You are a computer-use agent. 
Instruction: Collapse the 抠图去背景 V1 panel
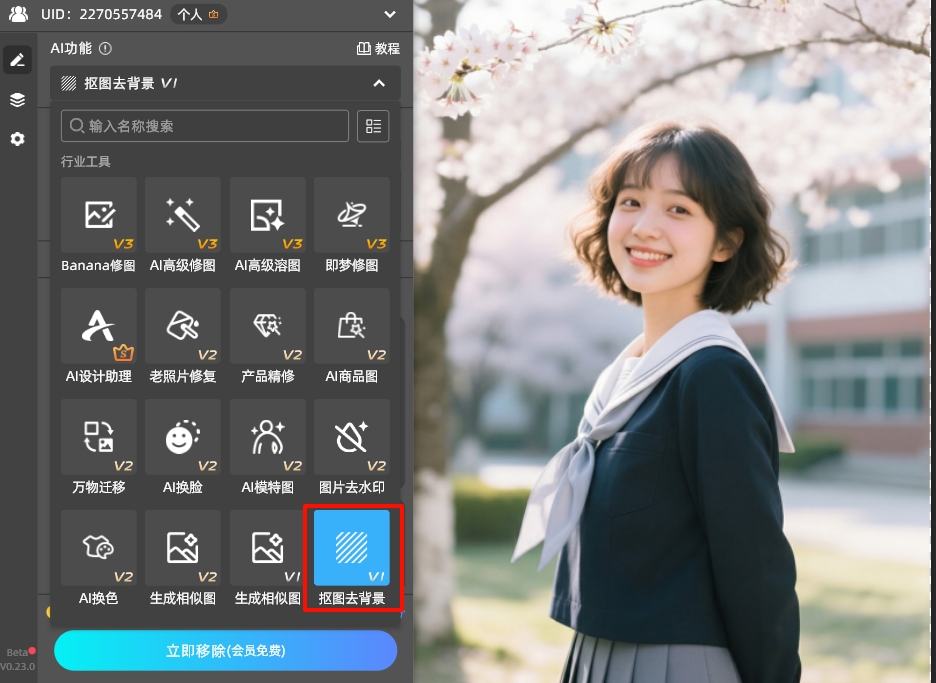[x=378, y=84]
